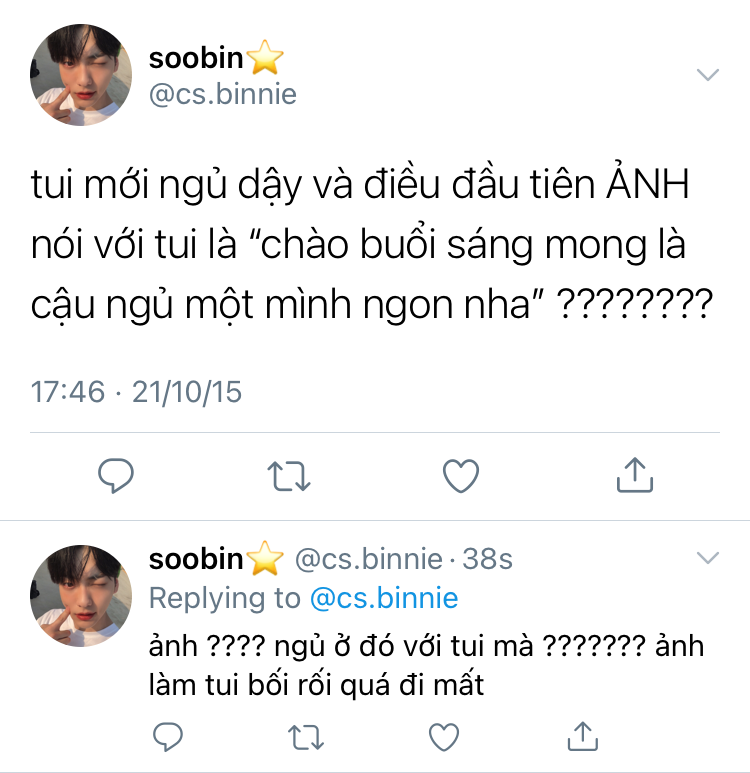Open the gray @cs.binnie handle under main name
The width and height of the screenshot is (750, 773).
222,94
